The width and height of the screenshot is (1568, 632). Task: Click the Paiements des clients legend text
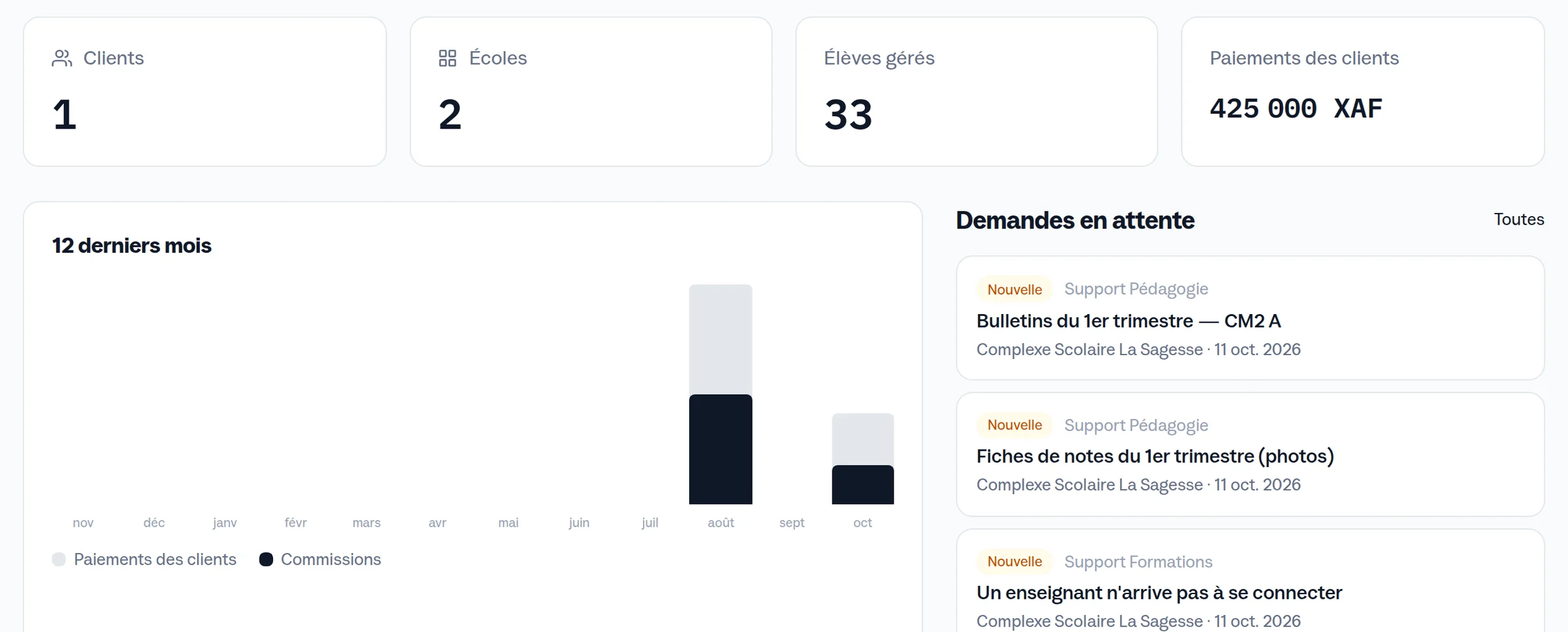[155, 560]
